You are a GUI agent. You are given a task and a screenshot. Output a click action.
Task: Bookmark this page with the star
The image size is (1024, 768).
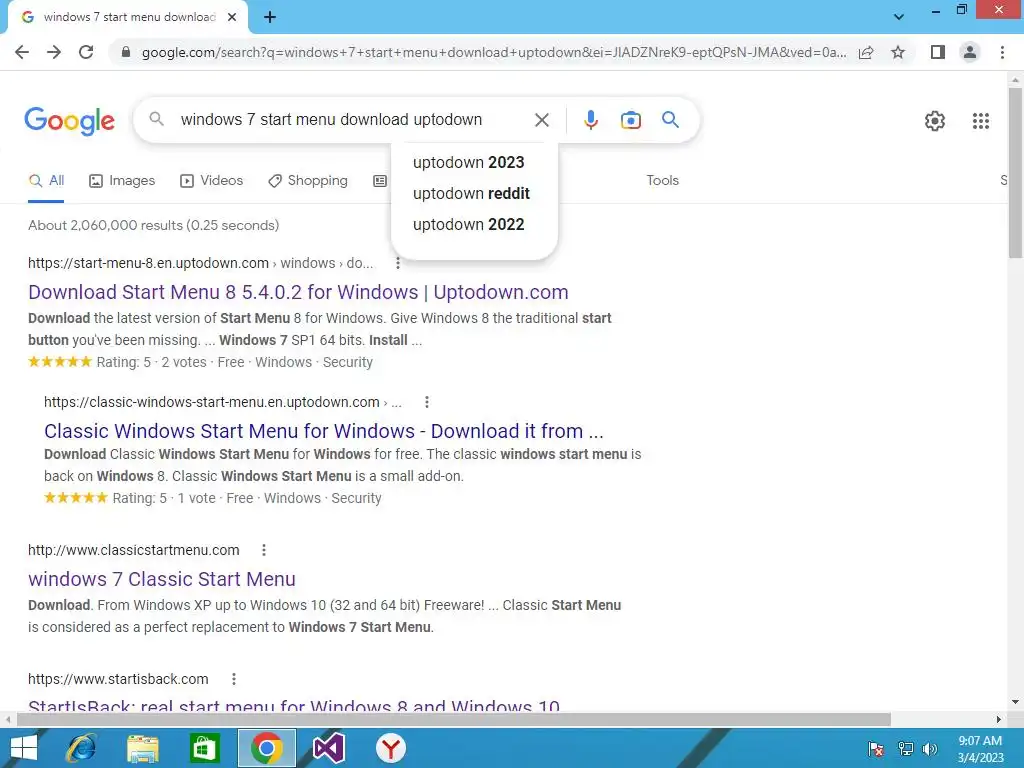(898, 52)
